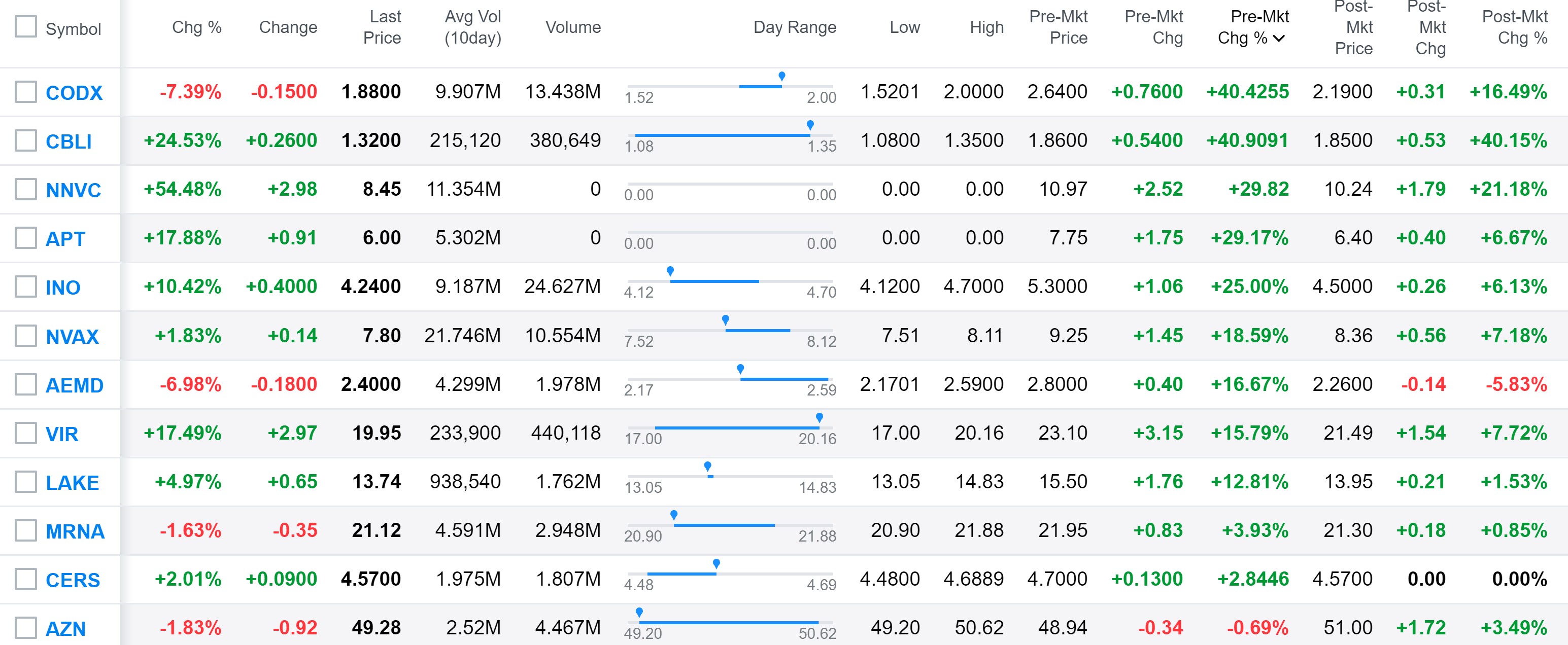The image size is (1568, 645).
Task: Click the VIR day range marker pin
Action: 820,417
